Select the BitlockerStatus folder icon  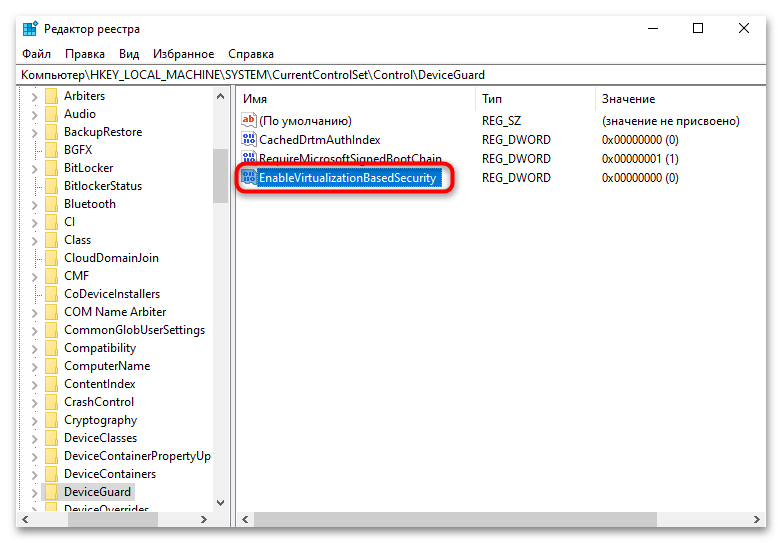pos(51,185)
